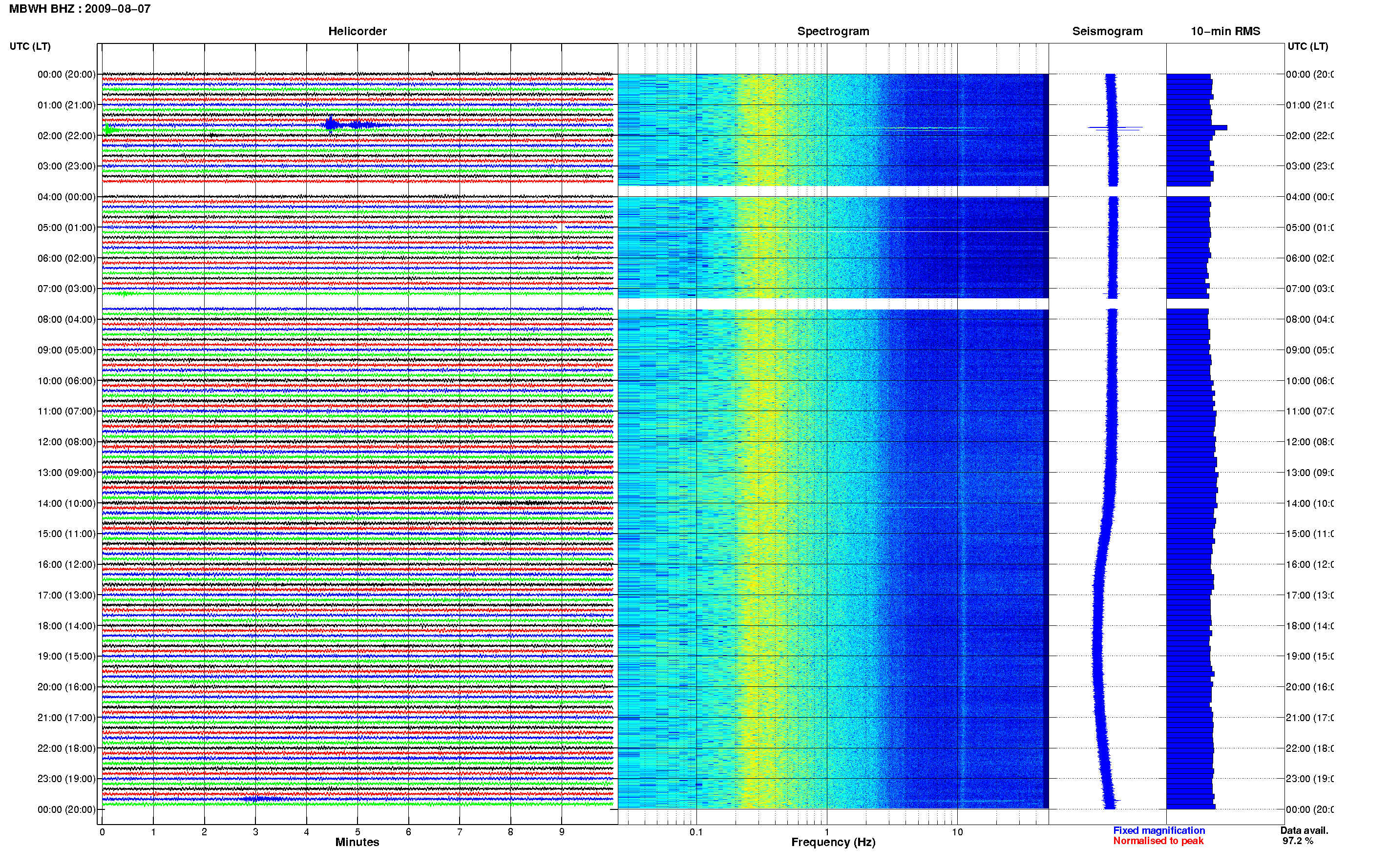This screenshot has height=868, width=1389.
Task: Click the Data avail. label
Action: (1304, 830)
